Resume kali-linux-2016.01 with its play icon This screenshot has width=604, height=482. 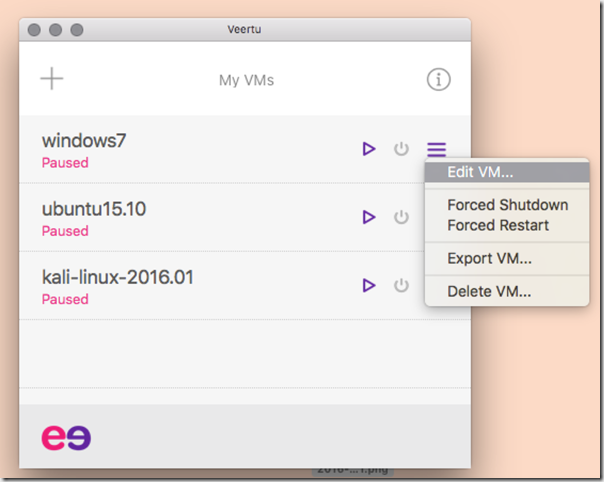coord(369,285)
